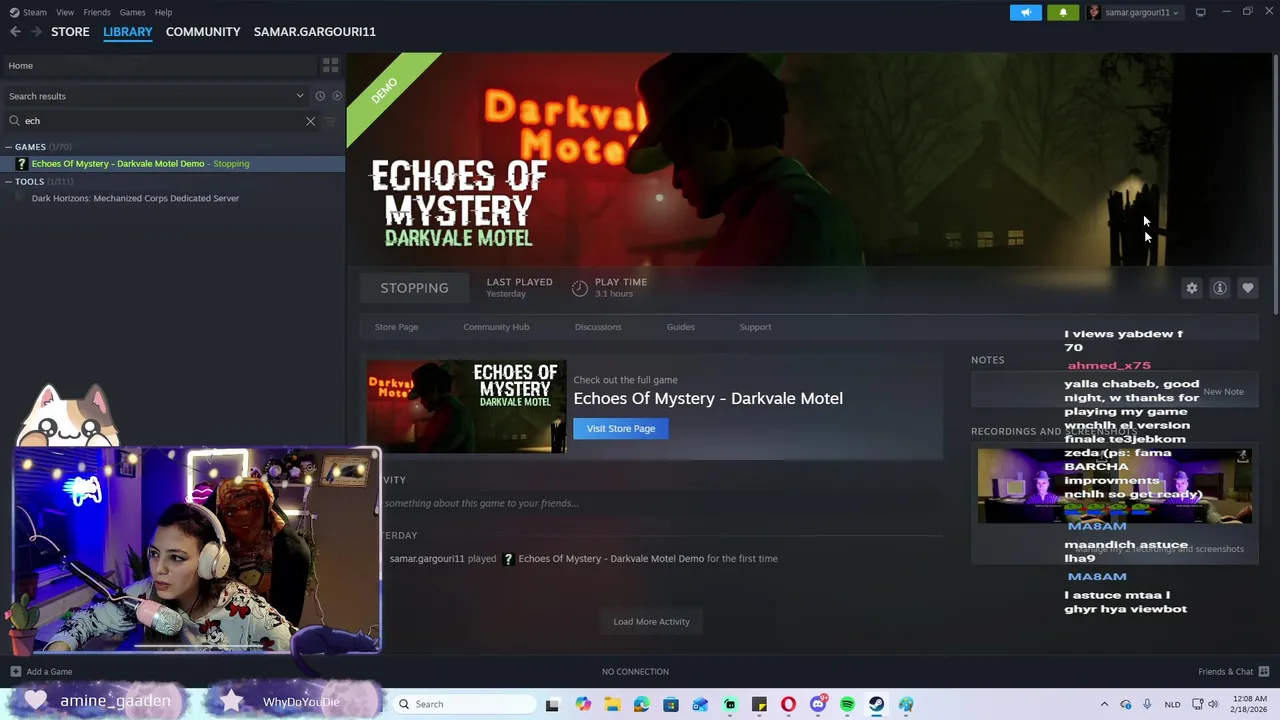Viewport: 1280px width, 720px height.
Task: Open Sticky Notes from the taskbar
Action: coord(759,704)
